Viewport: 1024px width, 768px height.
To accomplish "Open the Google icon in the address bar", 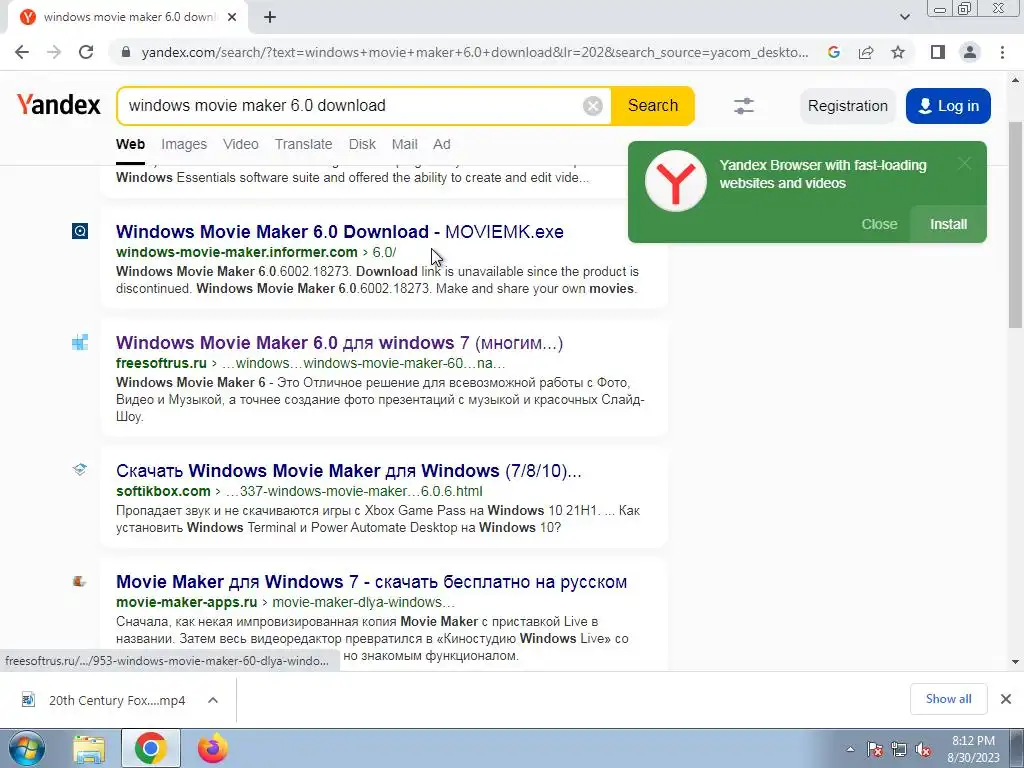I will (833, 52).
